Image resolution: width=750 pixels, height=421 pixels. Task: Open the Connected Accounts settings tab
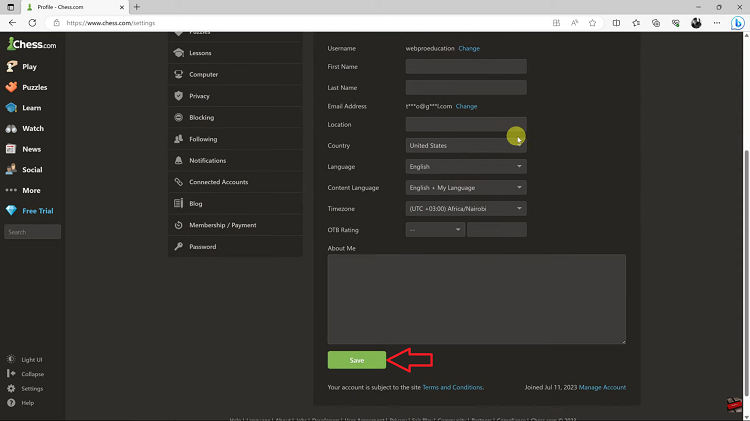pyautogui.click(x=235, y=182)
